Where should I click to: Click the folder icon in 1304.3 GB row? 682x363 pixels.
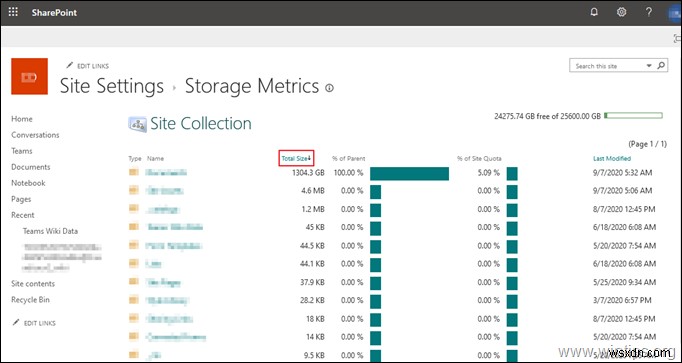pos(134,172)
